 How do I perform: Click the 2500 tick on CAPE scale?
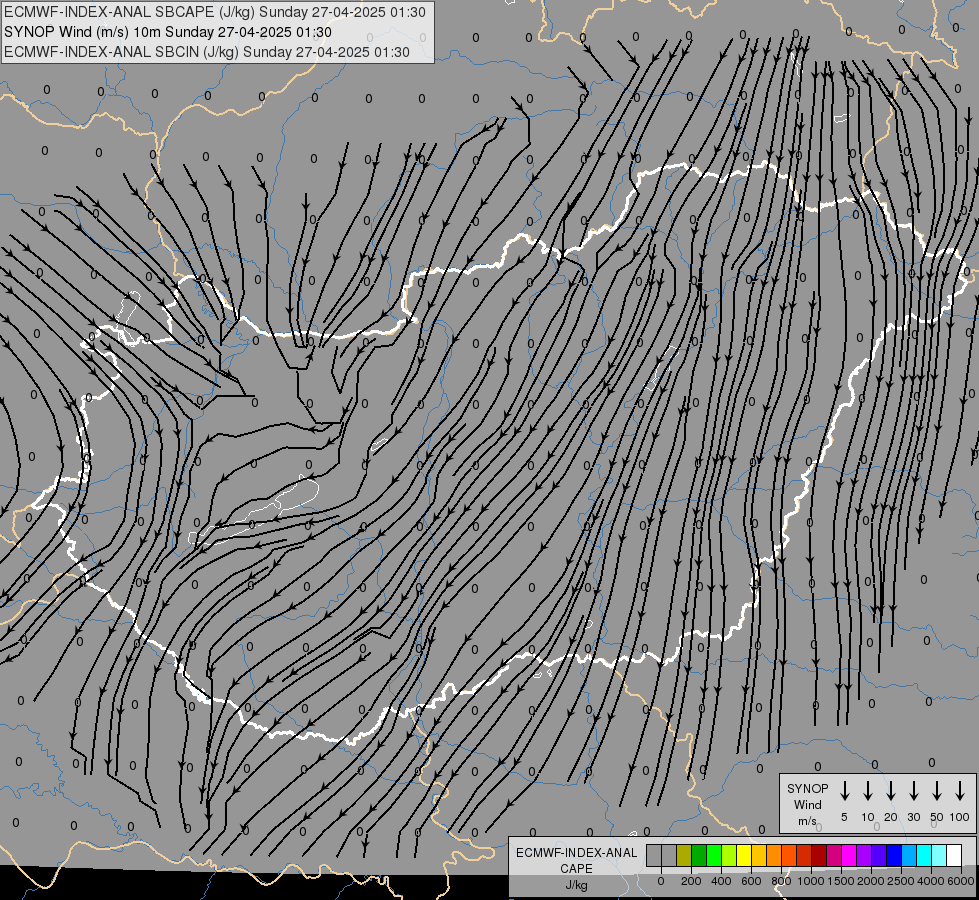click(901, 881)
